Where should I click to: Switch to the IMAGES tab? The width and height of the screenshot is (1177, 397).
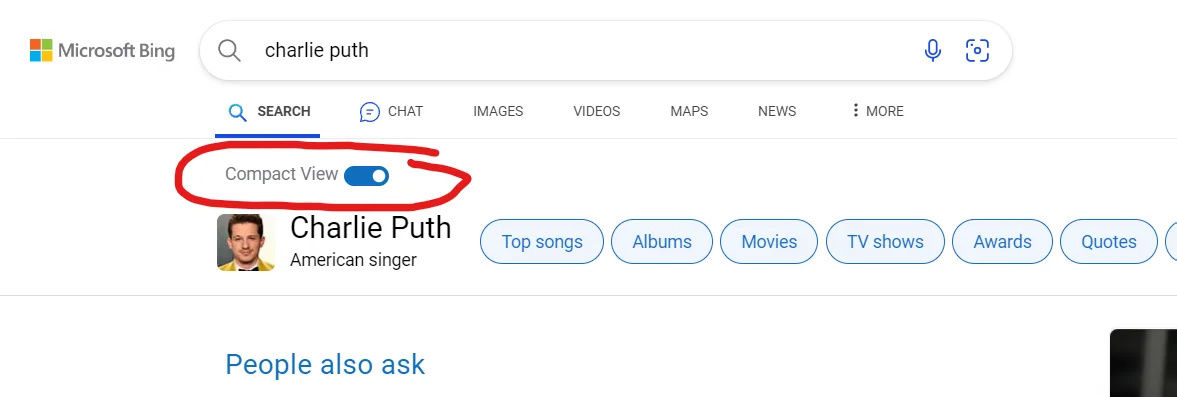498,111
